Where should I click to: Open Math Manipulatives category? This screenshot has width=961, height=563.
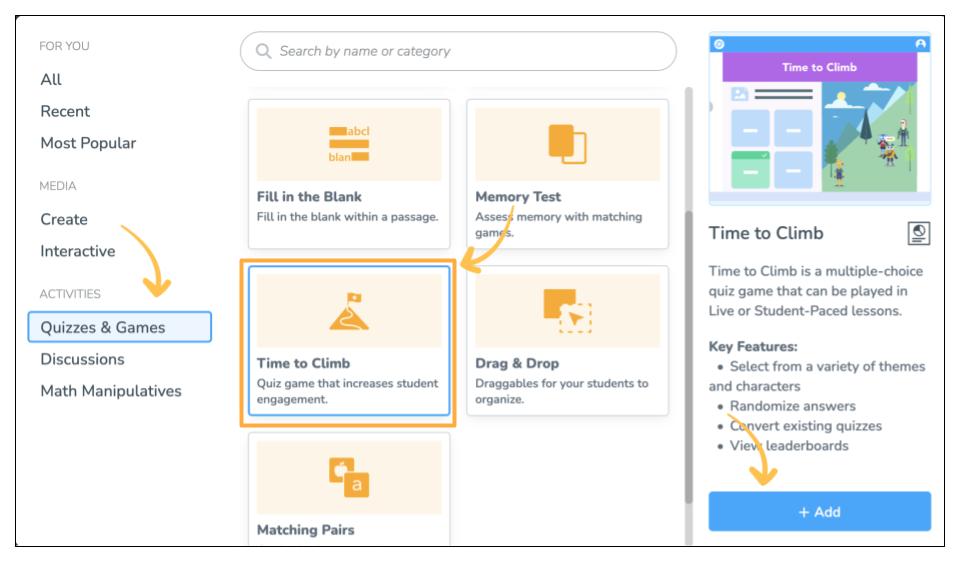pyautogui.click(x=111, y=391)
